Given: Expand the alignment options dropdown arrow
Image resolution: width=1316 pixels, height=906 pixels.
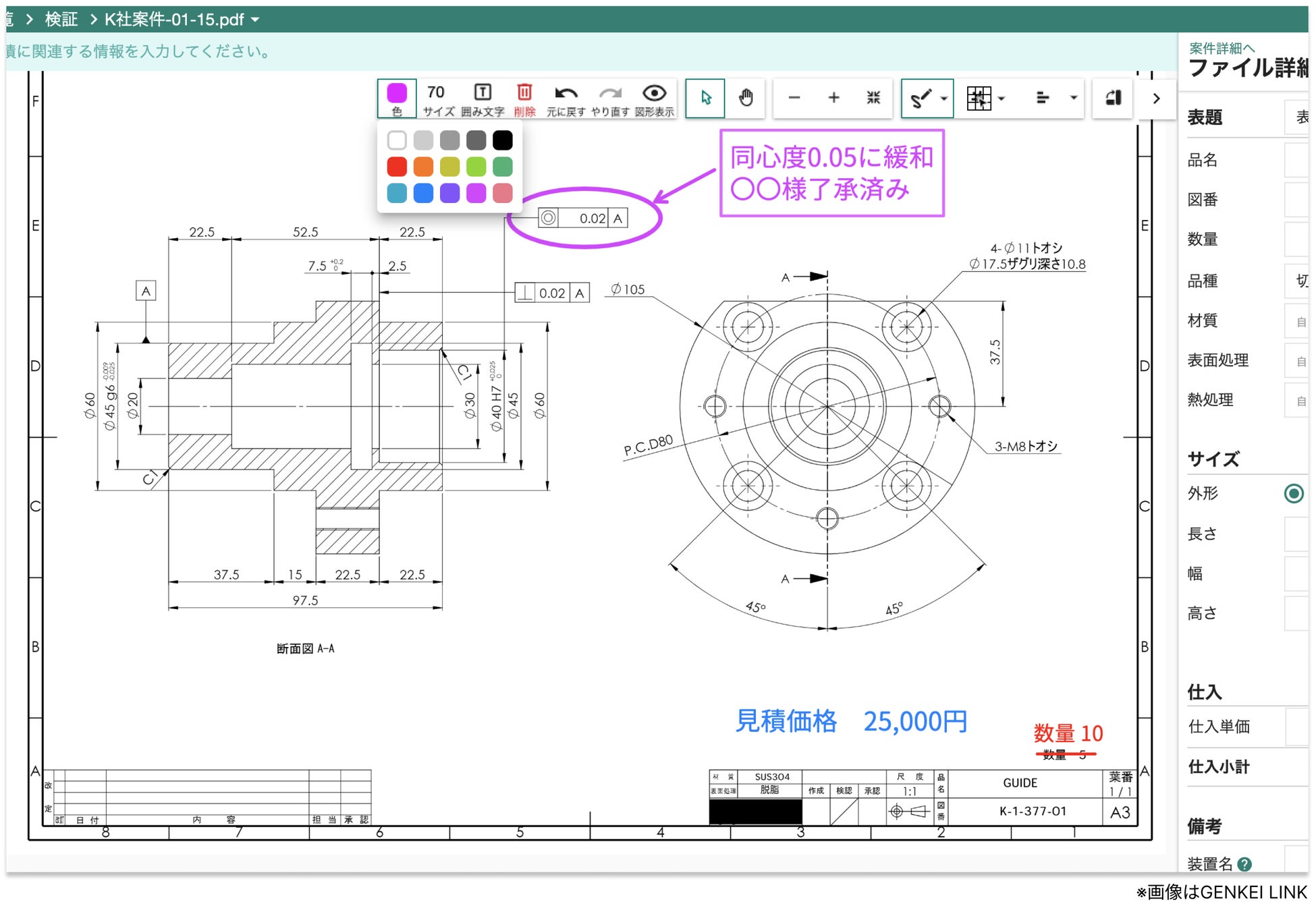Looking at the screenshot, I should [1073, 98].
